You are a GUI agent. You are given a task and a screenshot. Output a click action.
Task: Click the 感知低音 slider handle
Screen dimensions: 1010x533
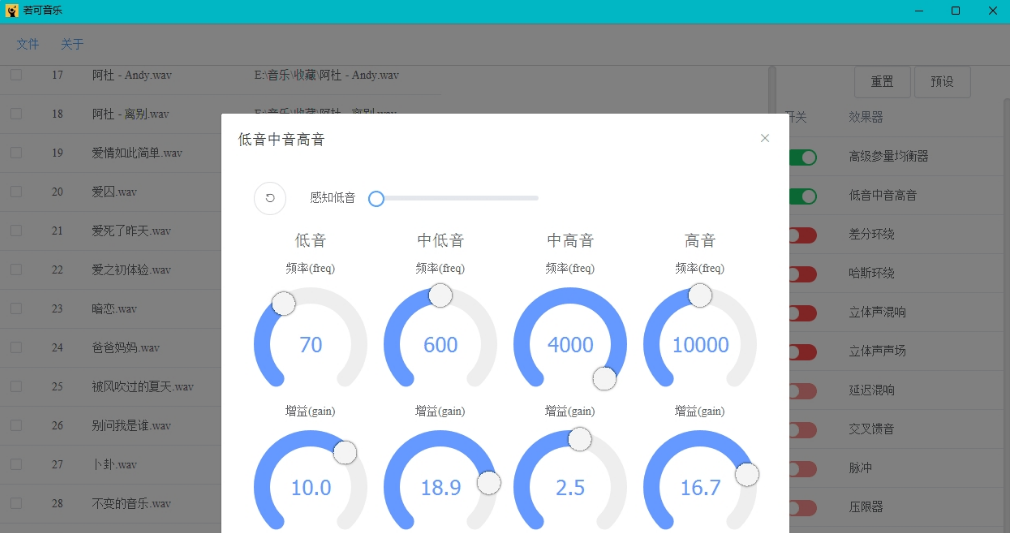[x=376, y=198]
